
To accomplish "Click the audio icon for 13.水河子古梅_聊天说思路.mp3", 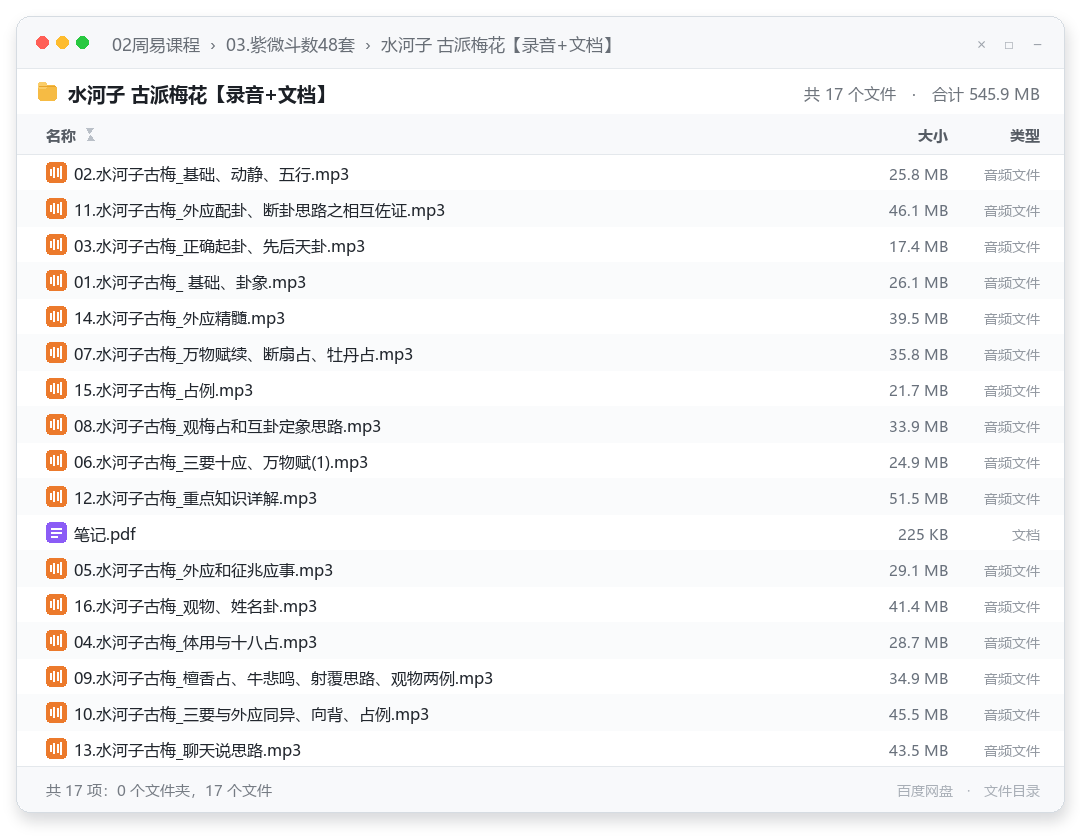I will pyautogui.click(x=56, y=749).
